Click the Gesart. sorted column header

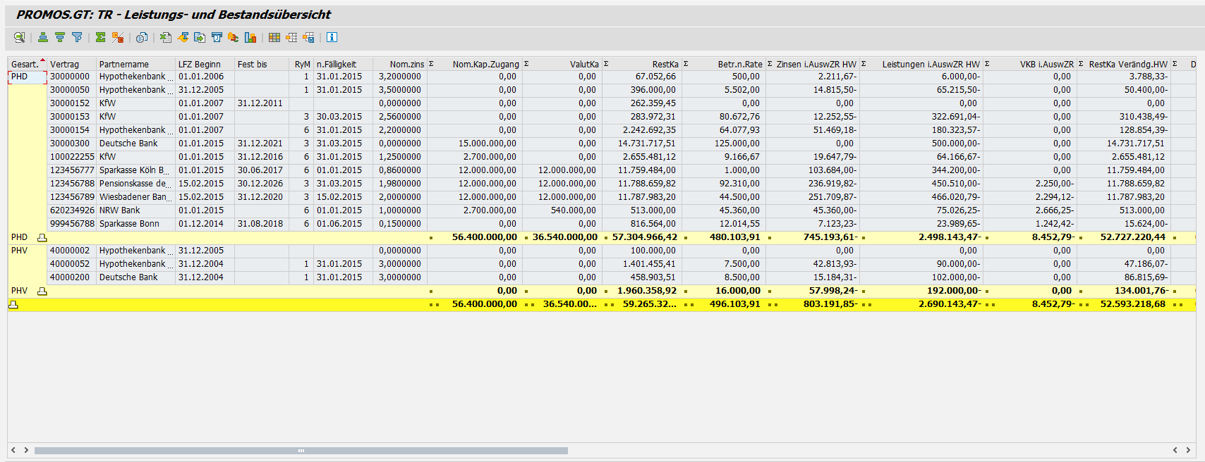click(26, 64)
